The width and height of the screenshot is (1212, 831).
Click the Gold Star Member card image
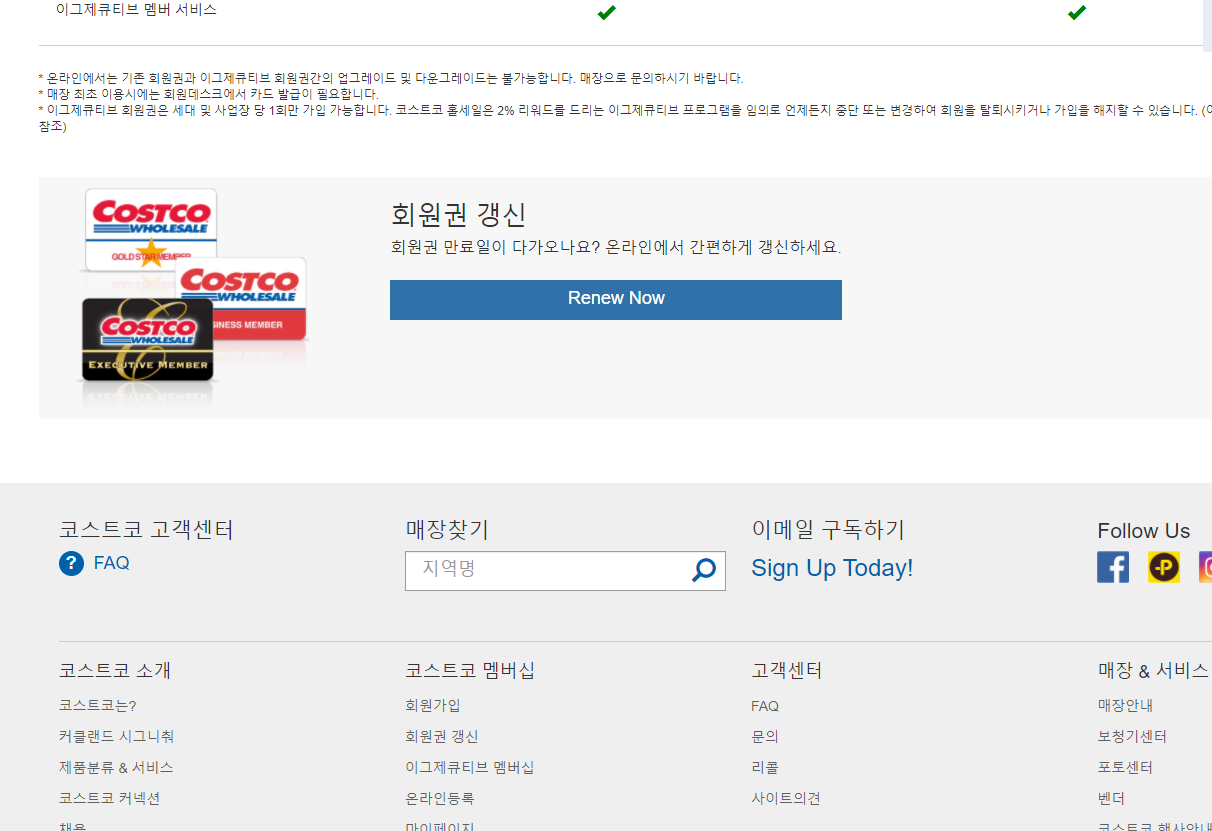point(150,228)
